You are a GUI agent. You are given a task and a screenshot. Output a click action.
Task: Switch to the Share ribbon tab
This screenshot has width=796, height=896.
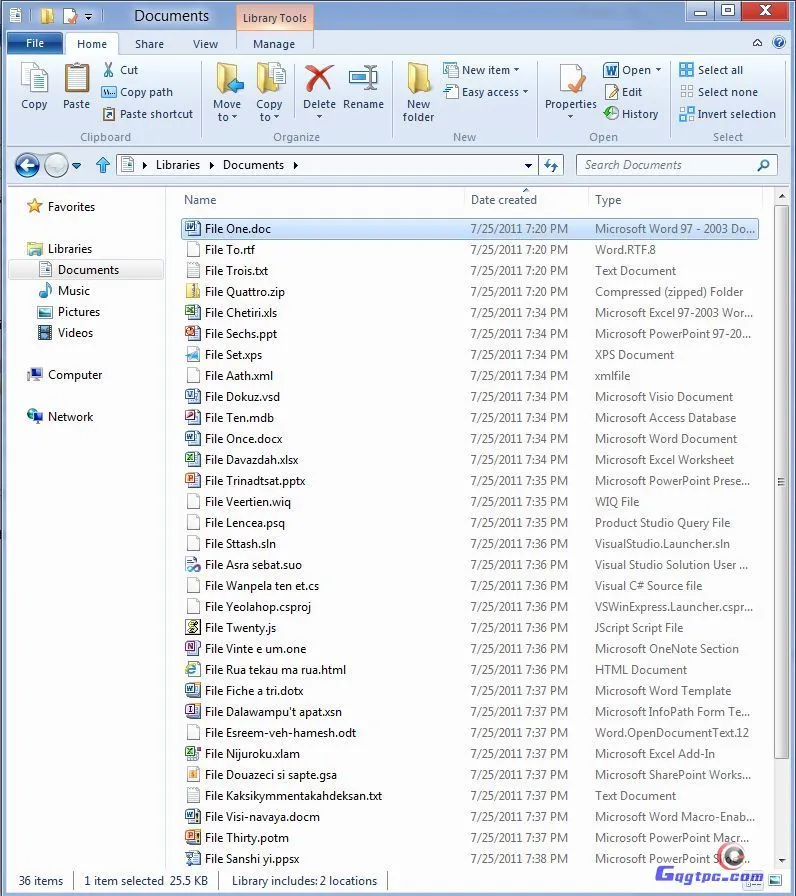150,44
